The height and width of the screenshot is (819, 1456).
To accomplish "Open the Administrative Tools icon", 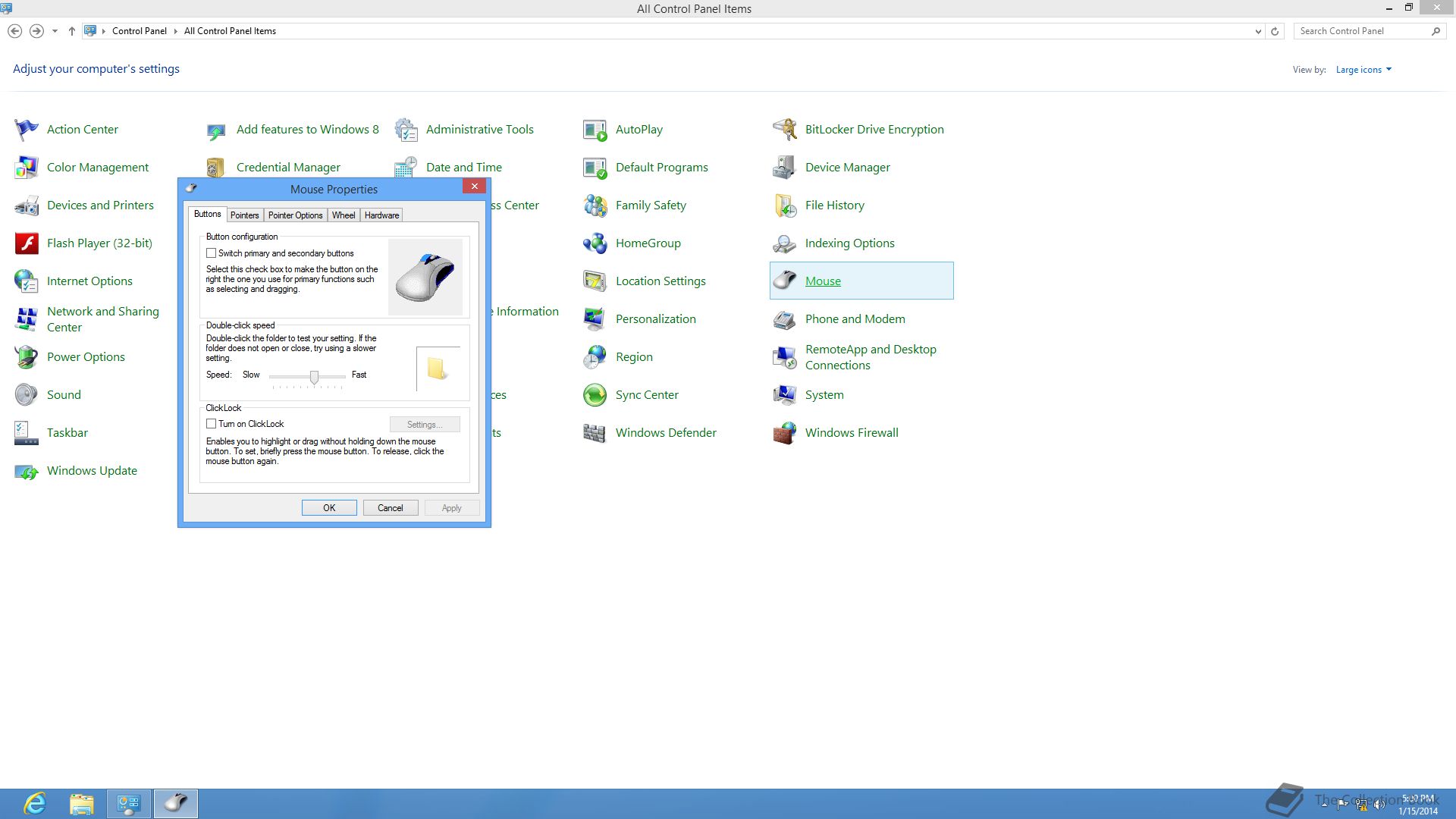I will 406,130.
